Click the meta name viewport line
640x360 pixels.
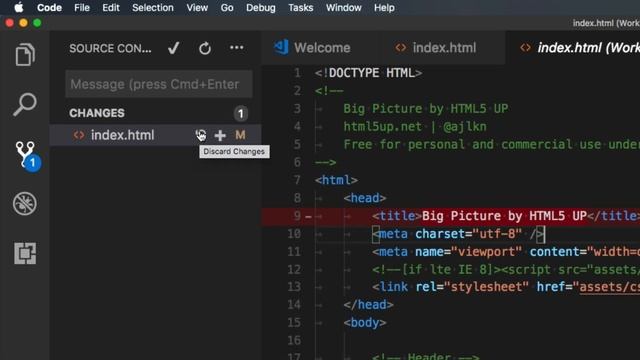506,252
